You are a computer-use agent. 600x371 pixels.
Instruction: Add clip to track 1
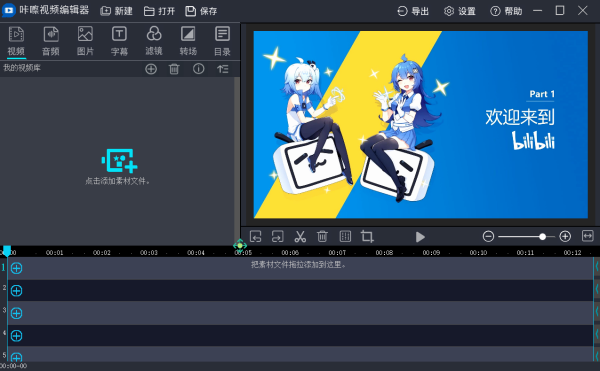[16, 268]
